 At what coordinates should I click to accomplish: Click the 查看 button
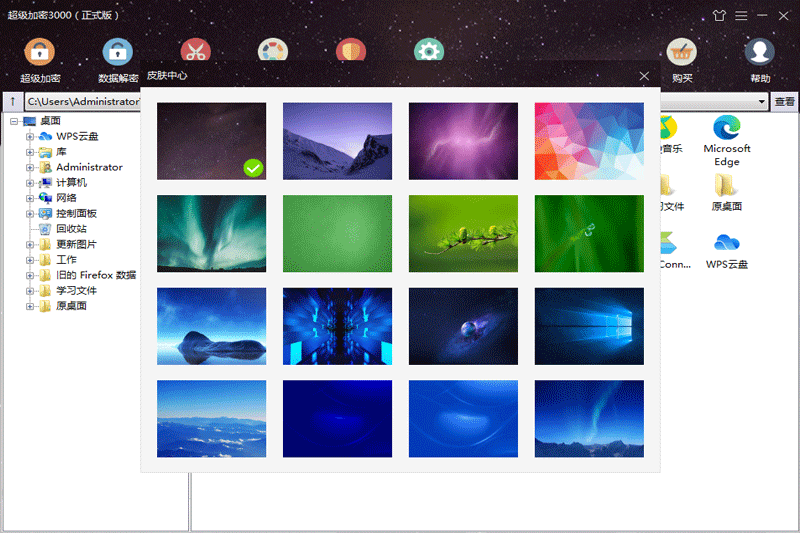coord(785,102)
